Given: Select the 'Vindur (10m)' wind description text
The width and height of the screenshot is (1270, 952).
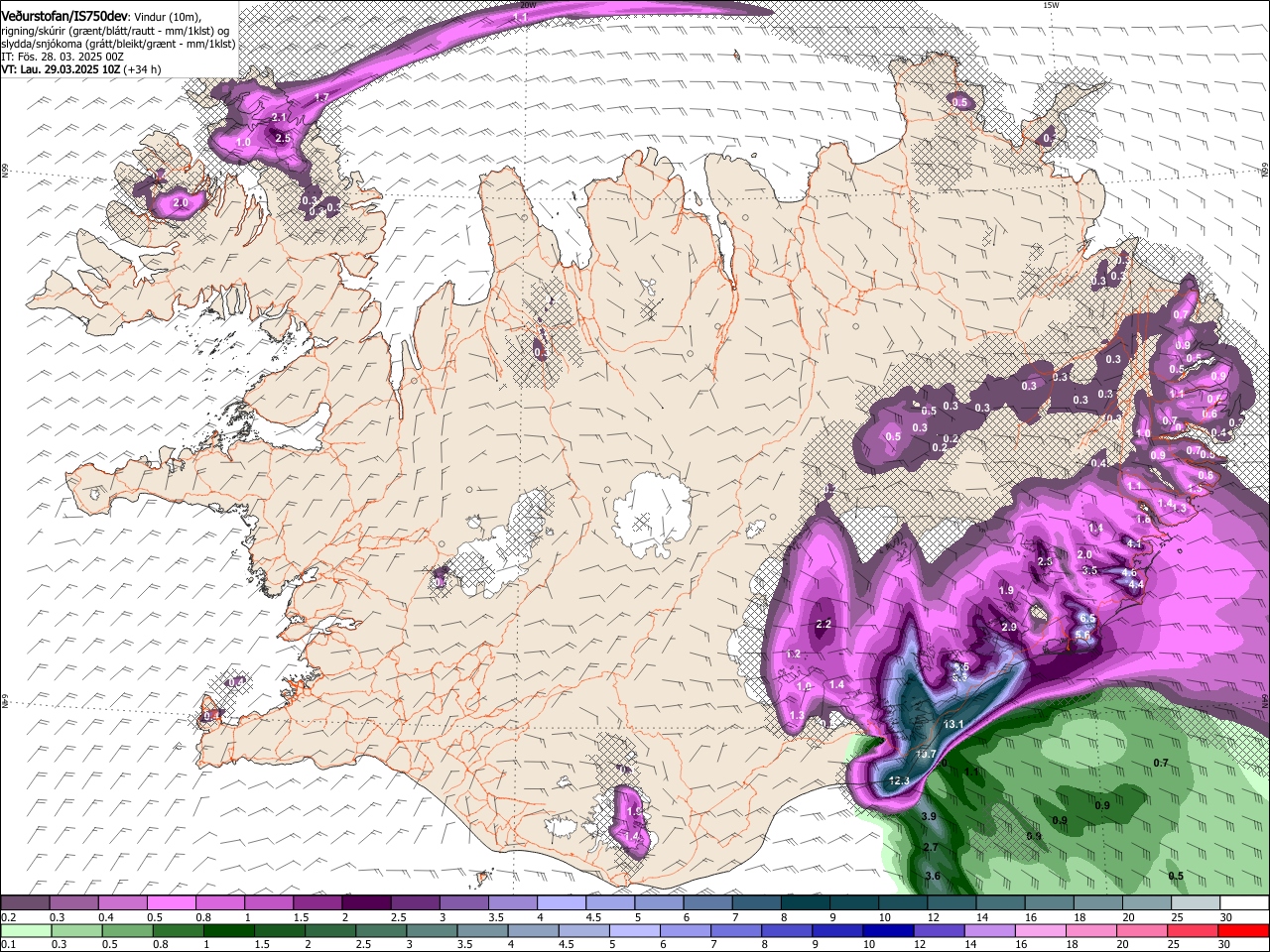Looking at the screenshot, I should pos(168,17).
